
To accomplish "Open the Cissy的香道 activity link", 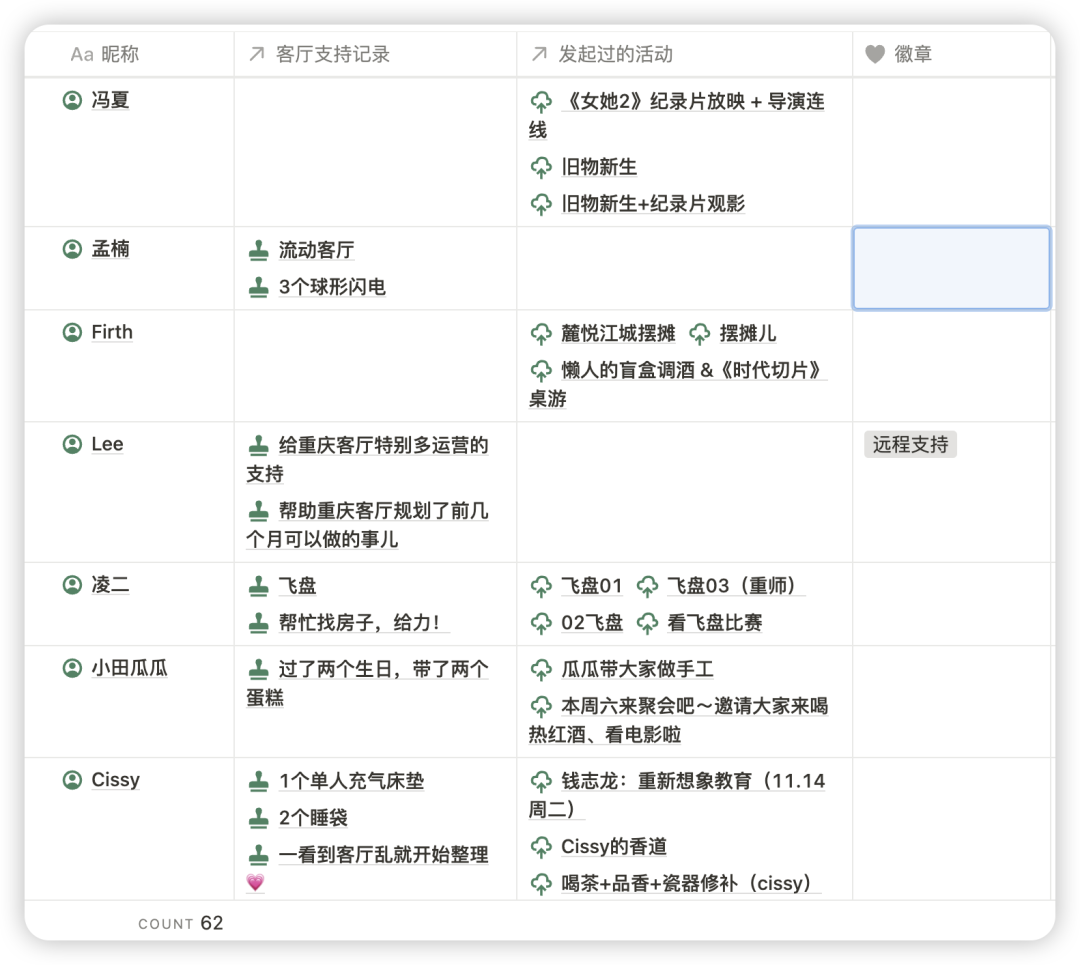I will (614, 847).
